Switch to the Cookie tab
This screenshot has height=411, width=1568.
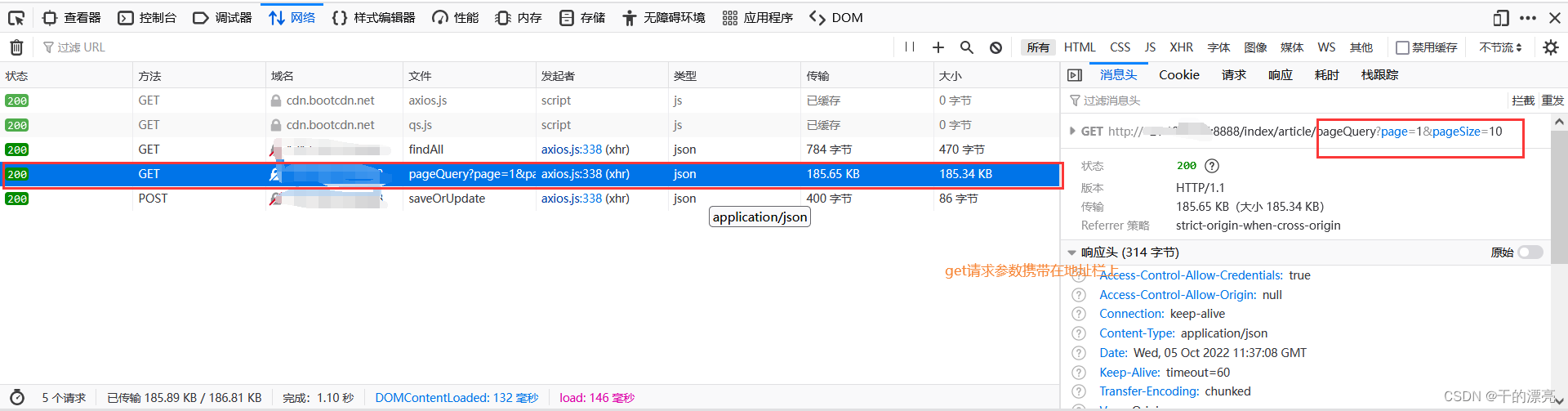[x=1179, y=75]
